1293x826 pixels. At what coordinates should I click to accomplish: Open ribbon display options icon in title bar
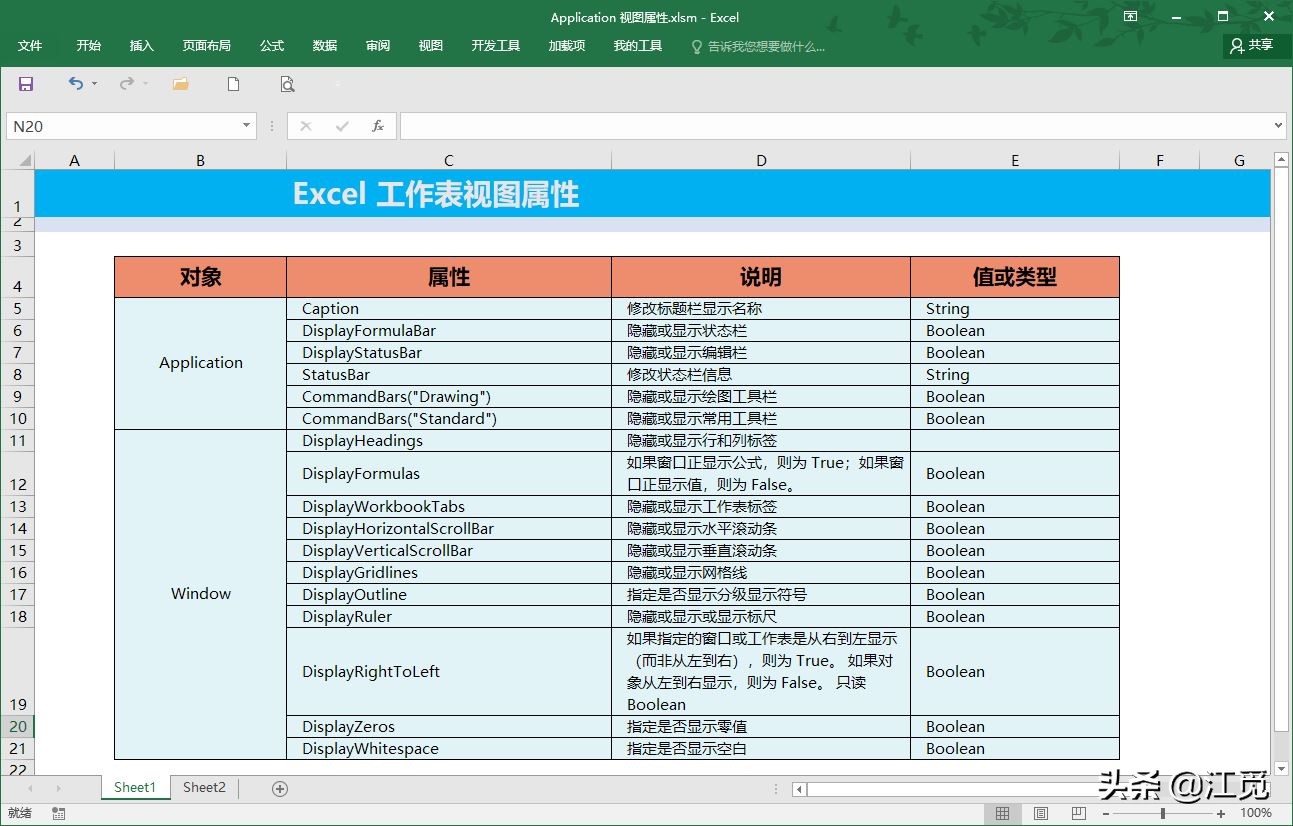(x=1130, y=16)
